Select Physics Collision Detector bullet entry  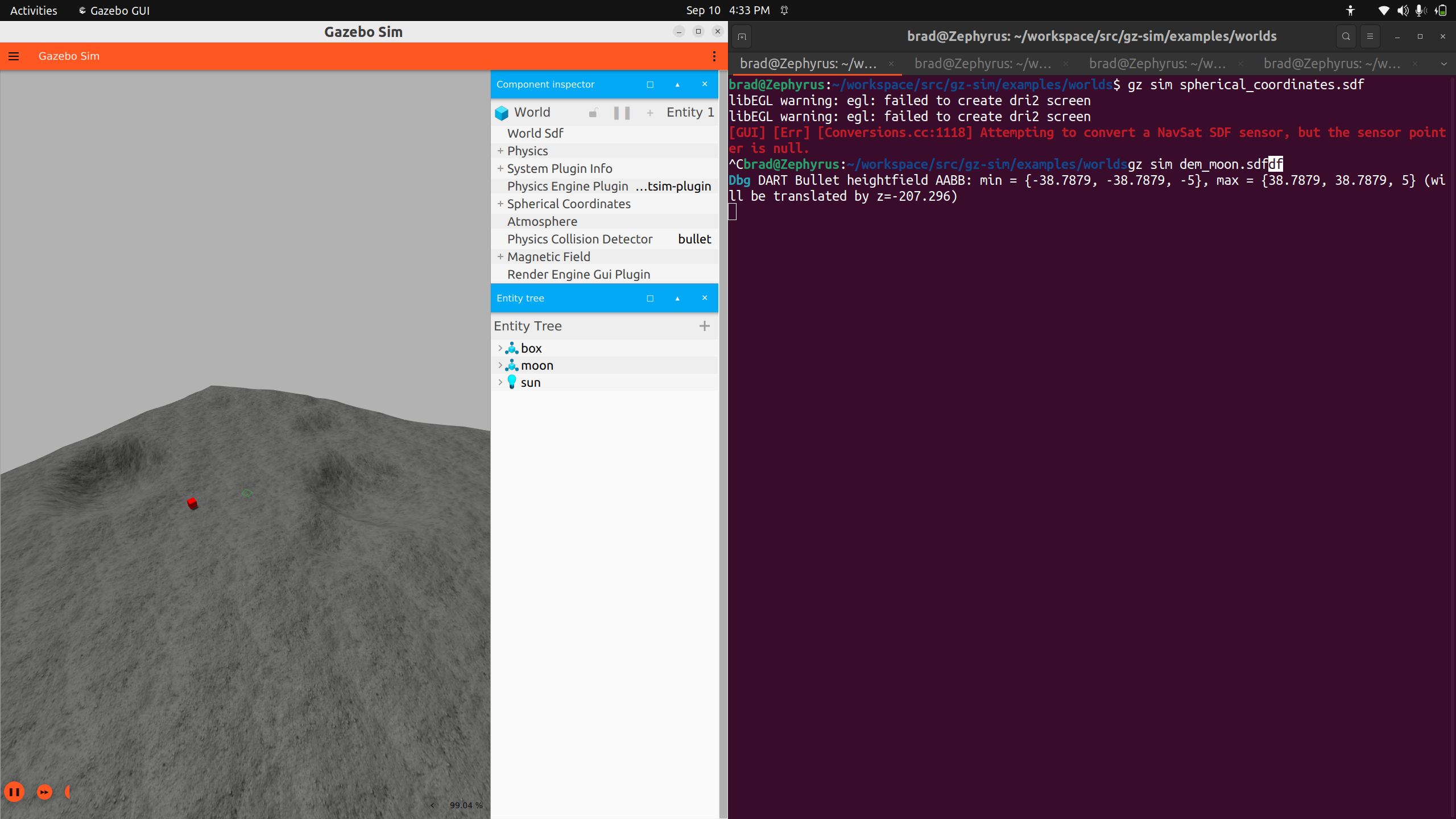click(x=580, y=239)
